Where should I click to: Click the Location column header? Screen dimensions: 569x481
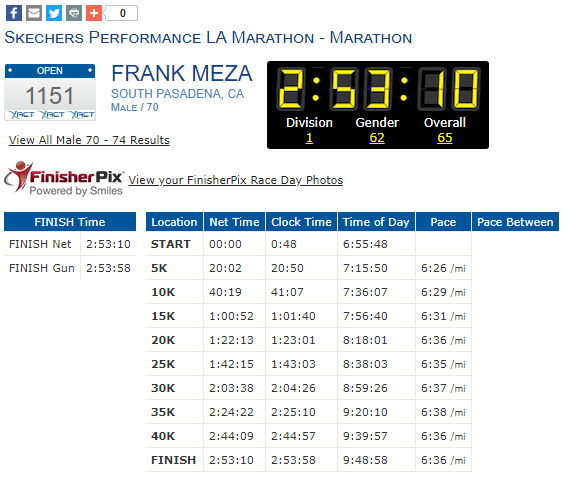pos(174,222)
